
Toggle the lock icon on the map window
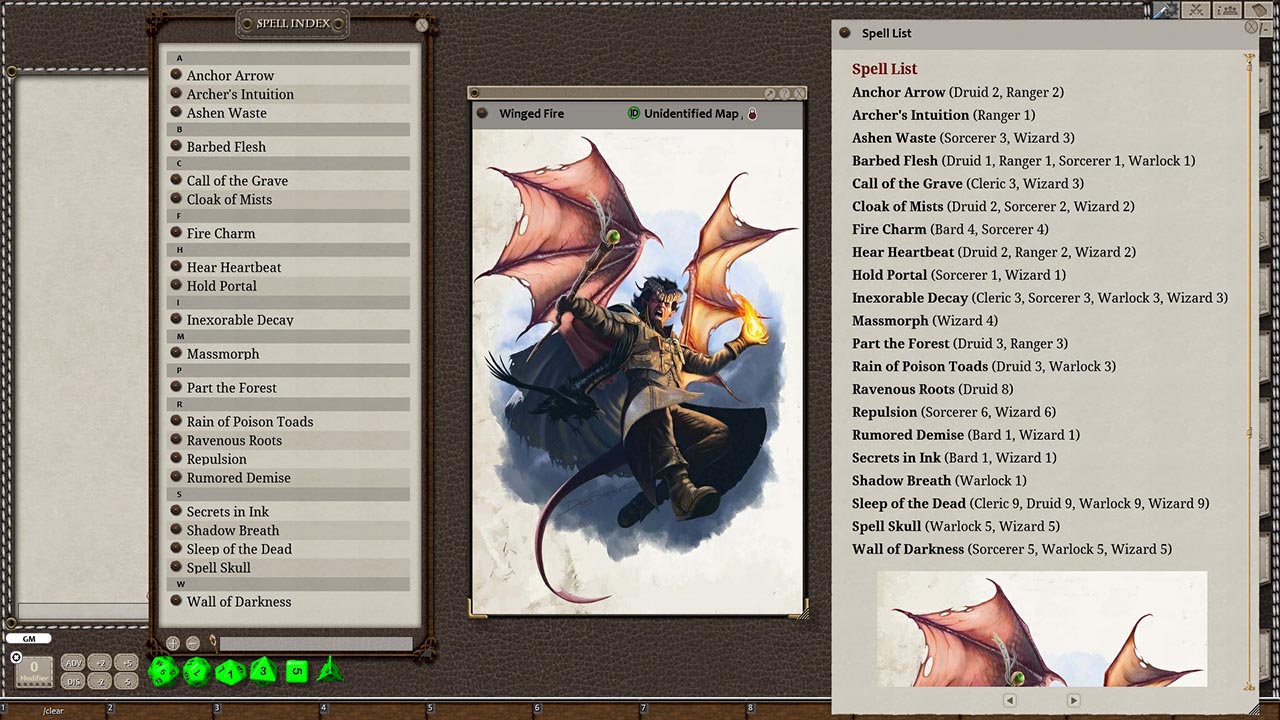coord(753,113)
